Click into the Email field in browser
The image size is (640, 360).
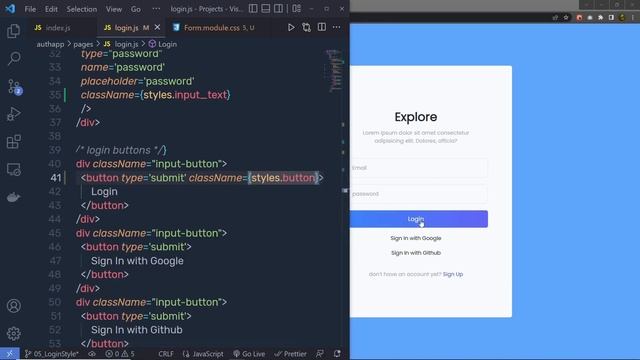[x=419, y=168]
